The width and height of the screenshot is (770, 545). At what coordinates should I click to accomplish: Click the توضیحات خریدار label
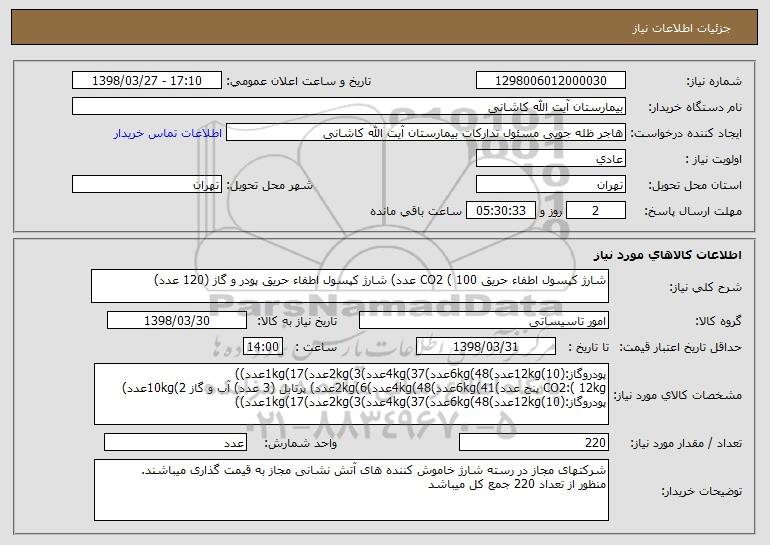click(701, 491)
